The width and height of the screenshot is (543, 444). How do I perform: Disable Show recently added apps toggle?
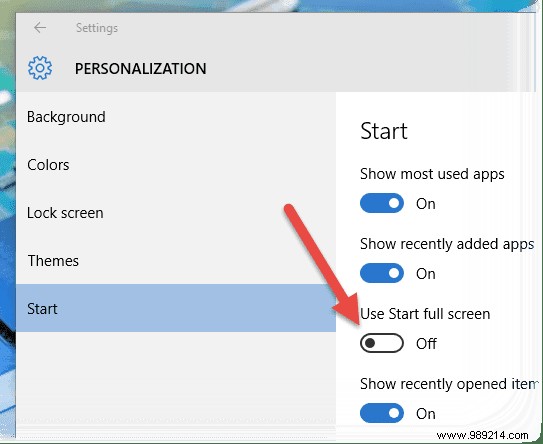(x=382, y=273)
